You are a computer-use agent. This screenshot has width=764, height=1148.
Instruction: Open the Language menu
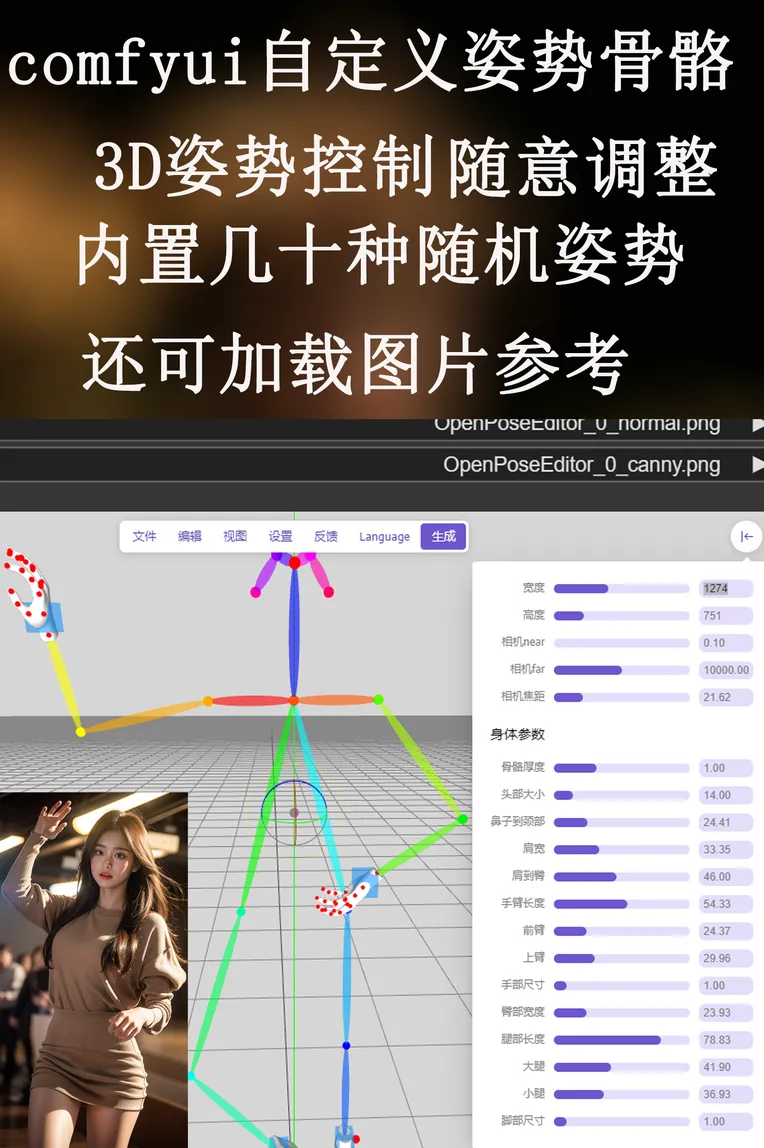(384, 537)
